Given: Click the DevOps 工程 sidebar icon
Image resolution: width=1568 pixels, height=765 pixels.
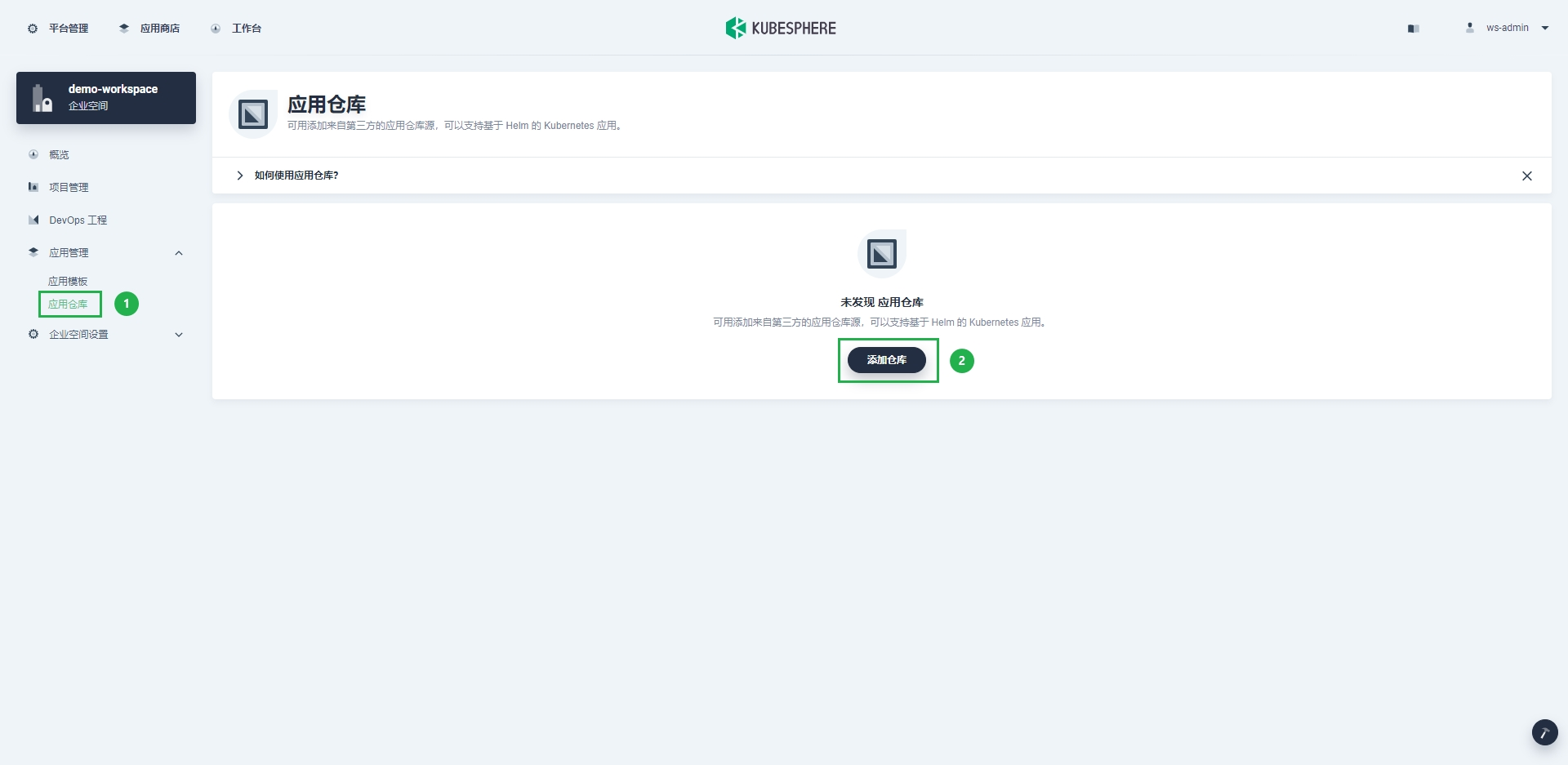Looking at the screenshot, I should [33, 220].
